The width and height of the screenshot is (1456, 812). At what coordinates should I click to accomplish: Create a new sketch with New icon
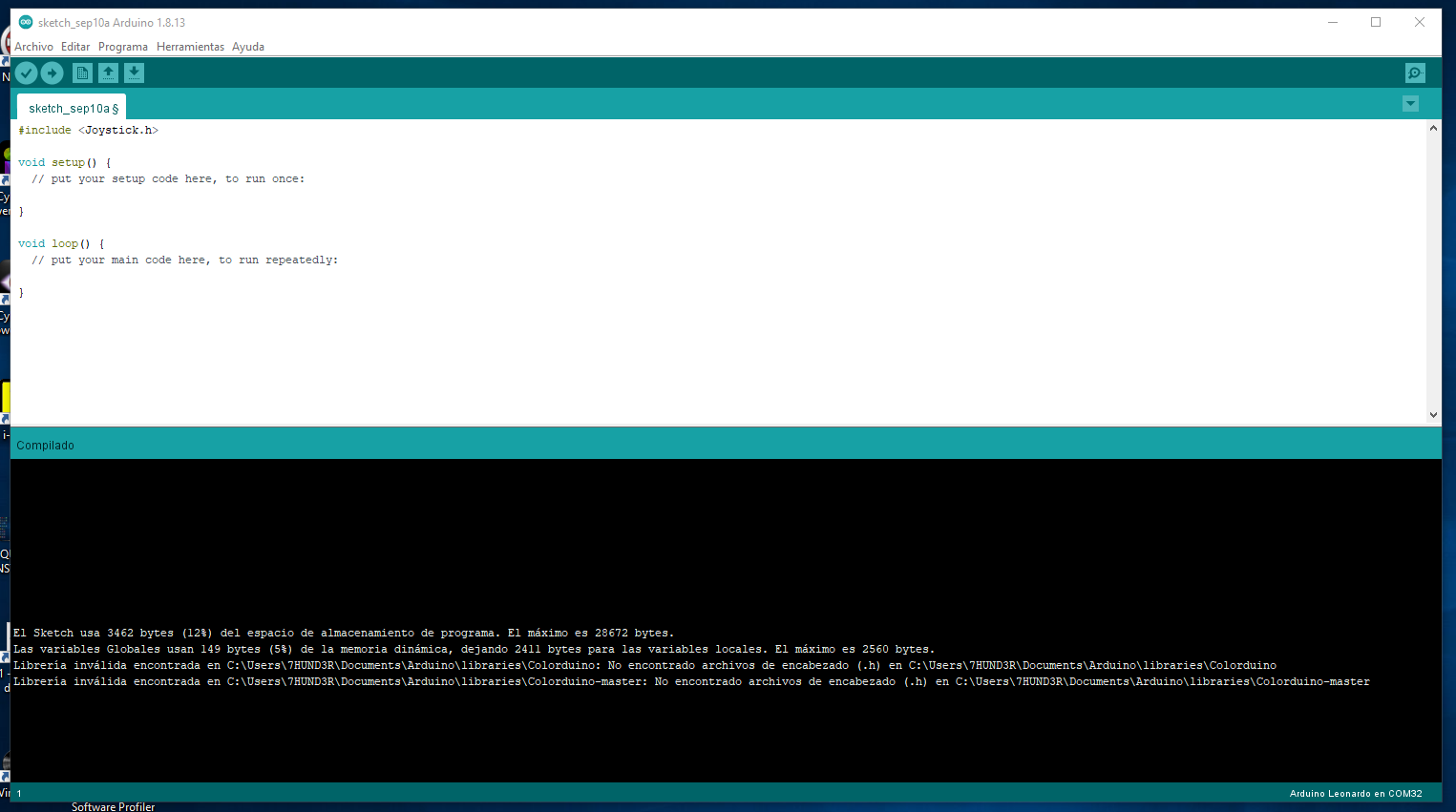point(83,73)
